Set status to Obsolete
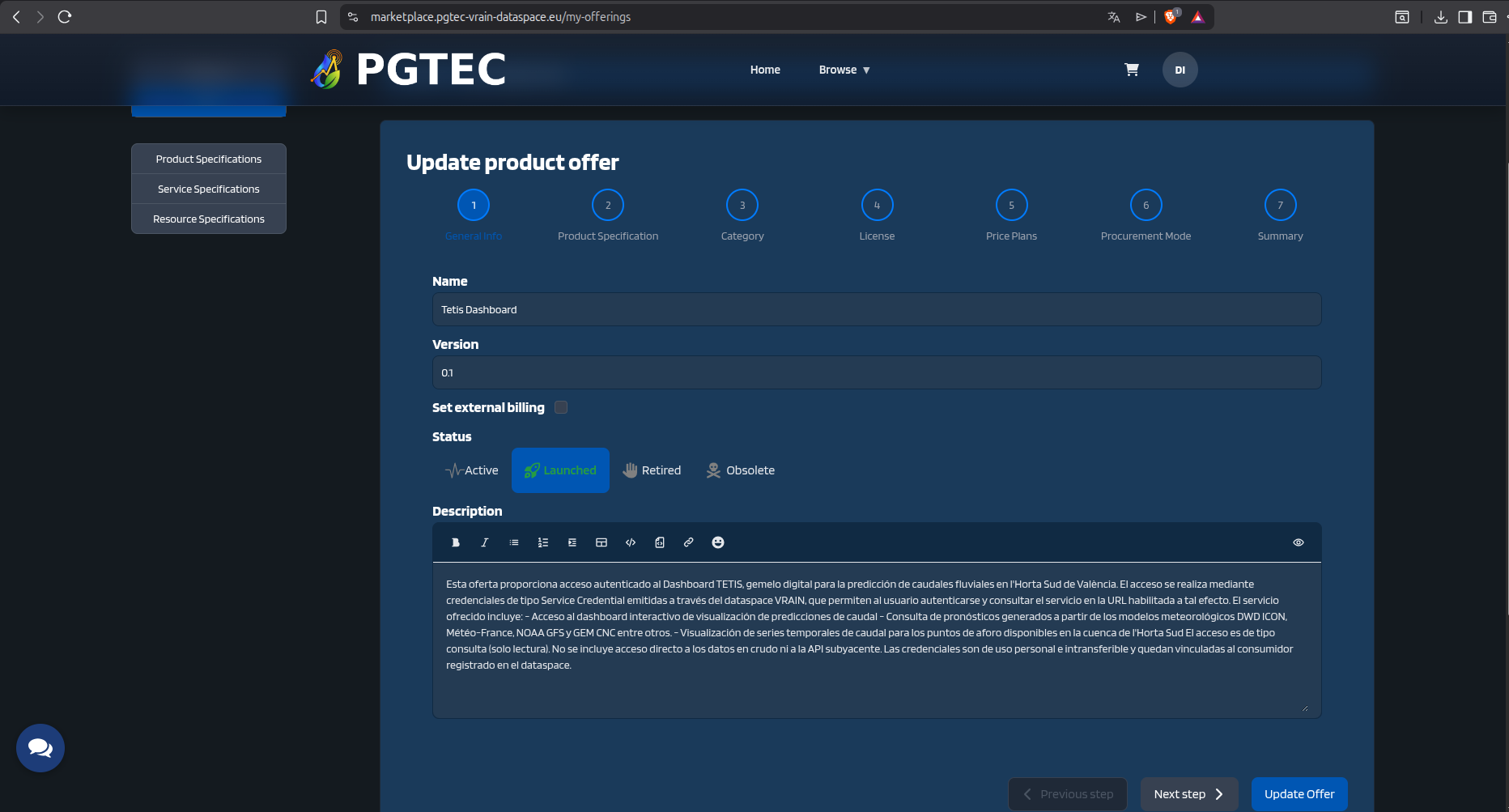 [741, 470]
